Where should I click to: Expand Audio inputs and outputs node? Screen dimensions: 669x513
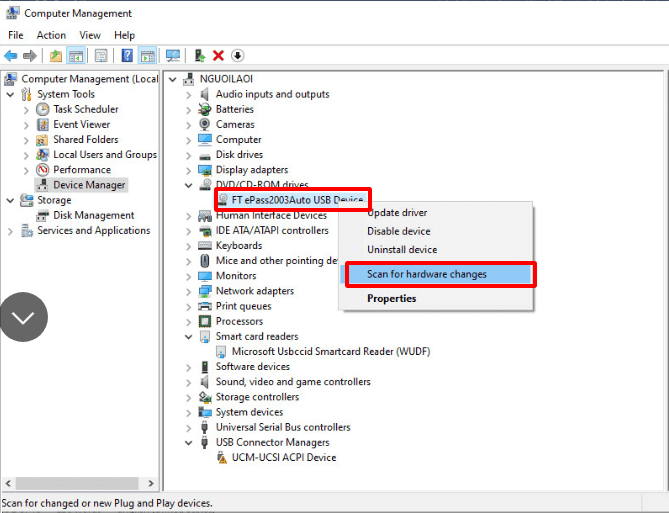(189, 95)
